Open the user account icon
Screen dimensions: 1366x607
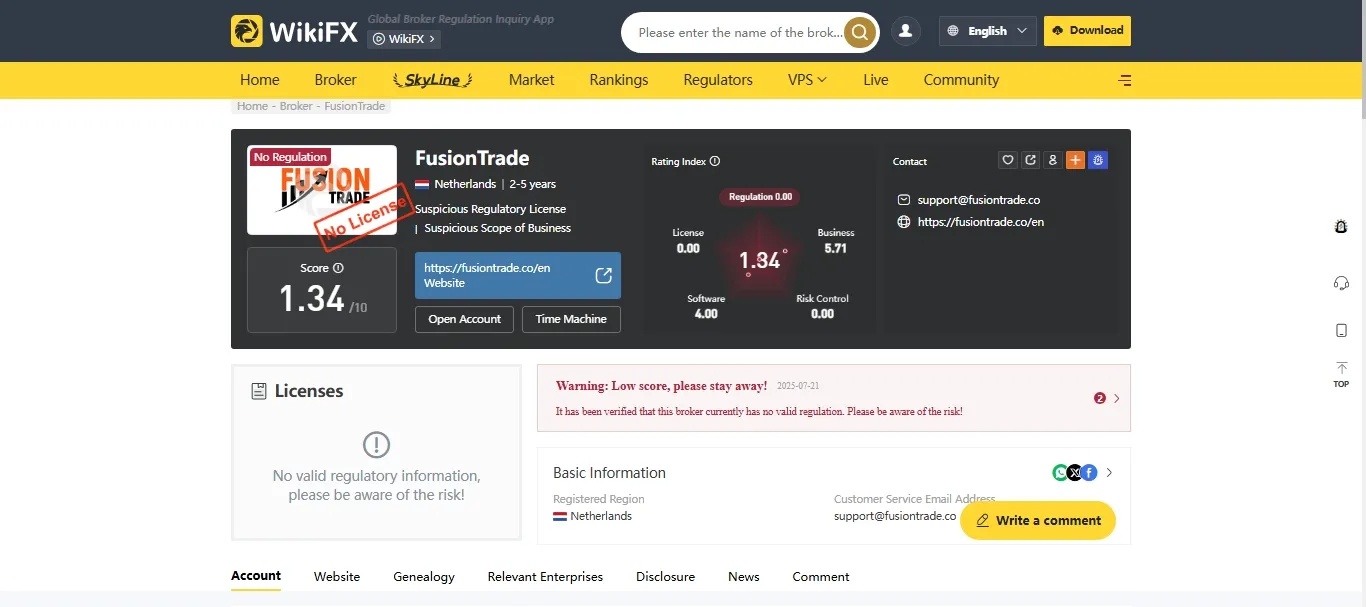906,31
